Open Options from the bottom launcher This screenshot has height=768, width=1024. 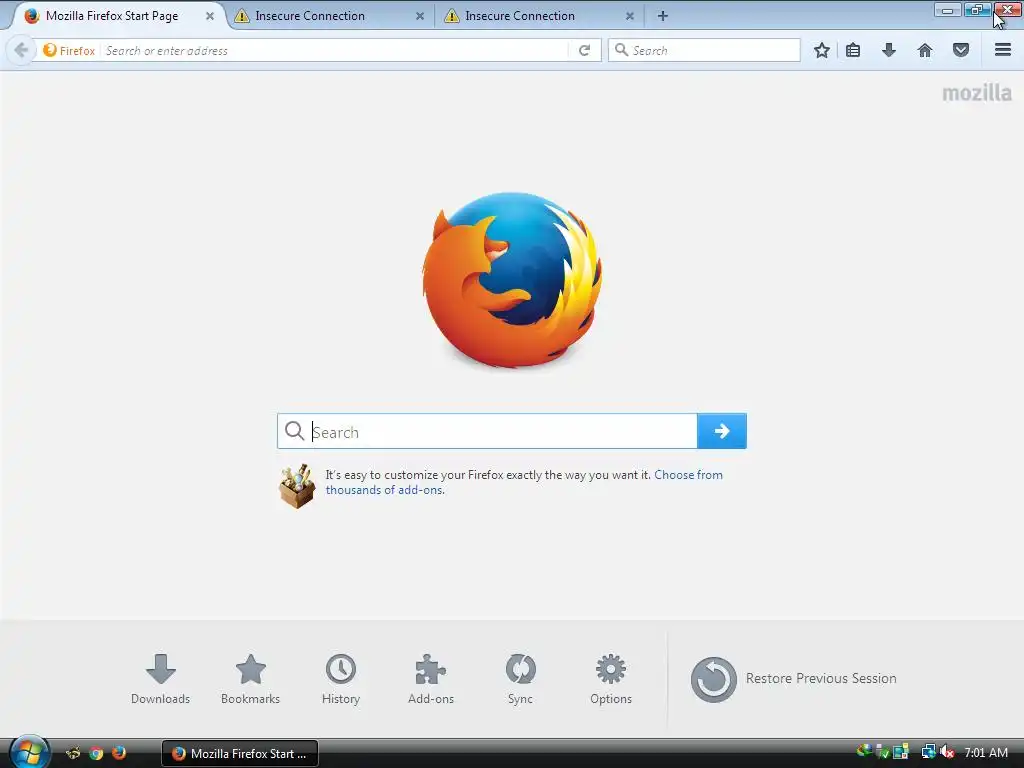point(611,679)
